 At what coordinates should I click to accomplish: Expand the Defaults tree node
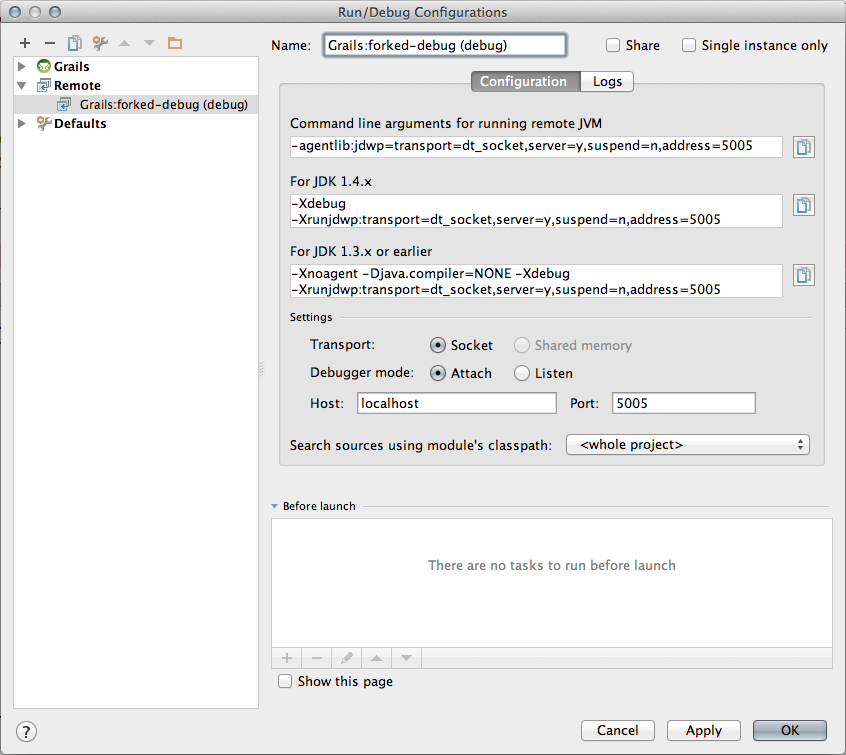pos(23,123)
